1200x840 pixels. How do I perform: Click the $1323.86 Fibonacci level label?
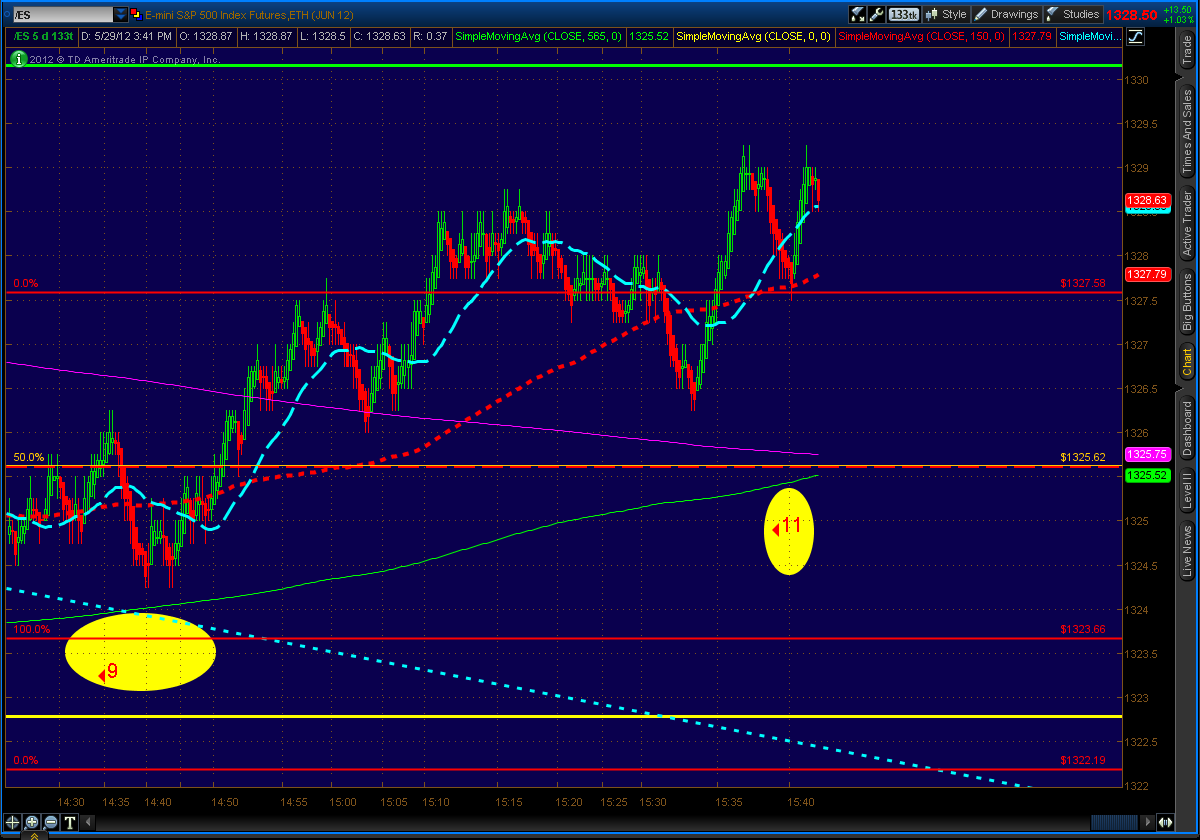click(x=1084, y=630)
